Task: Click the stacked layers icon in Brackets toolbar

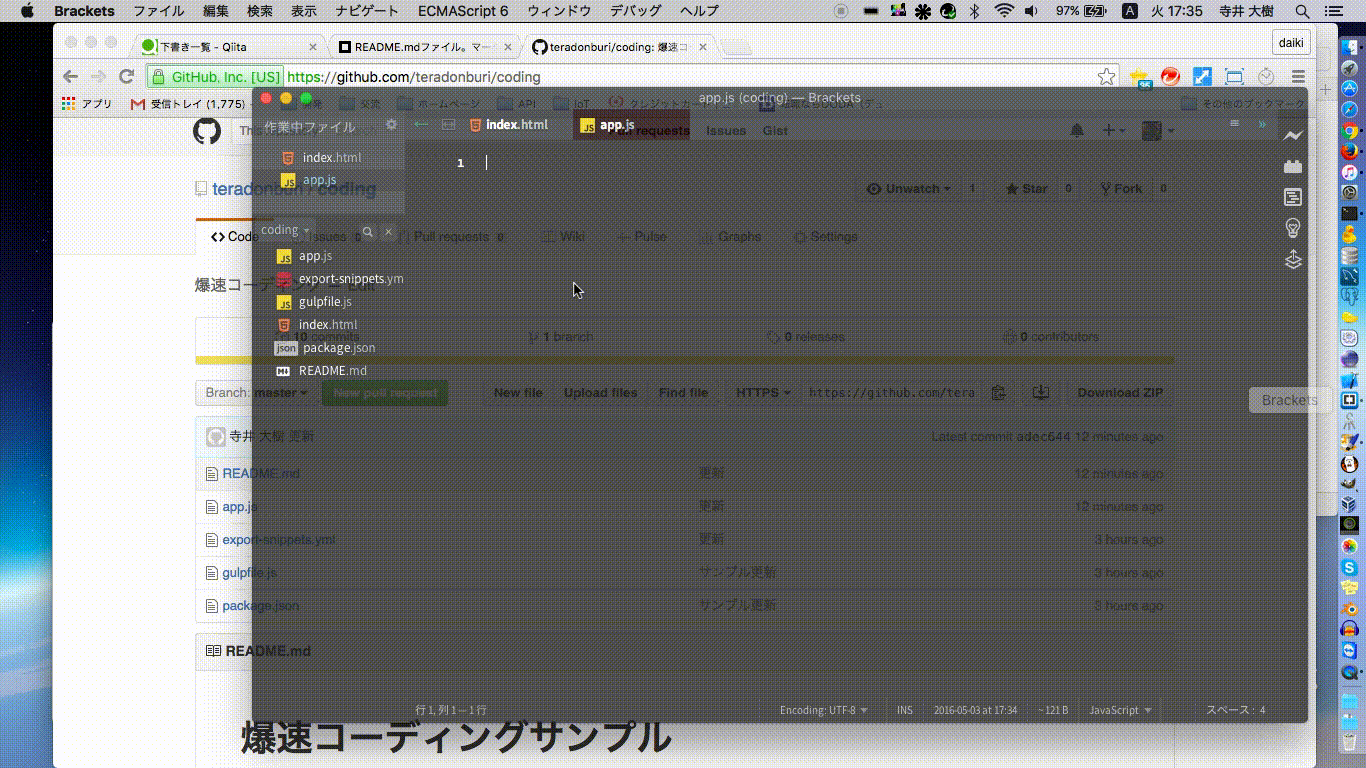Action: tap(1293, 260)
